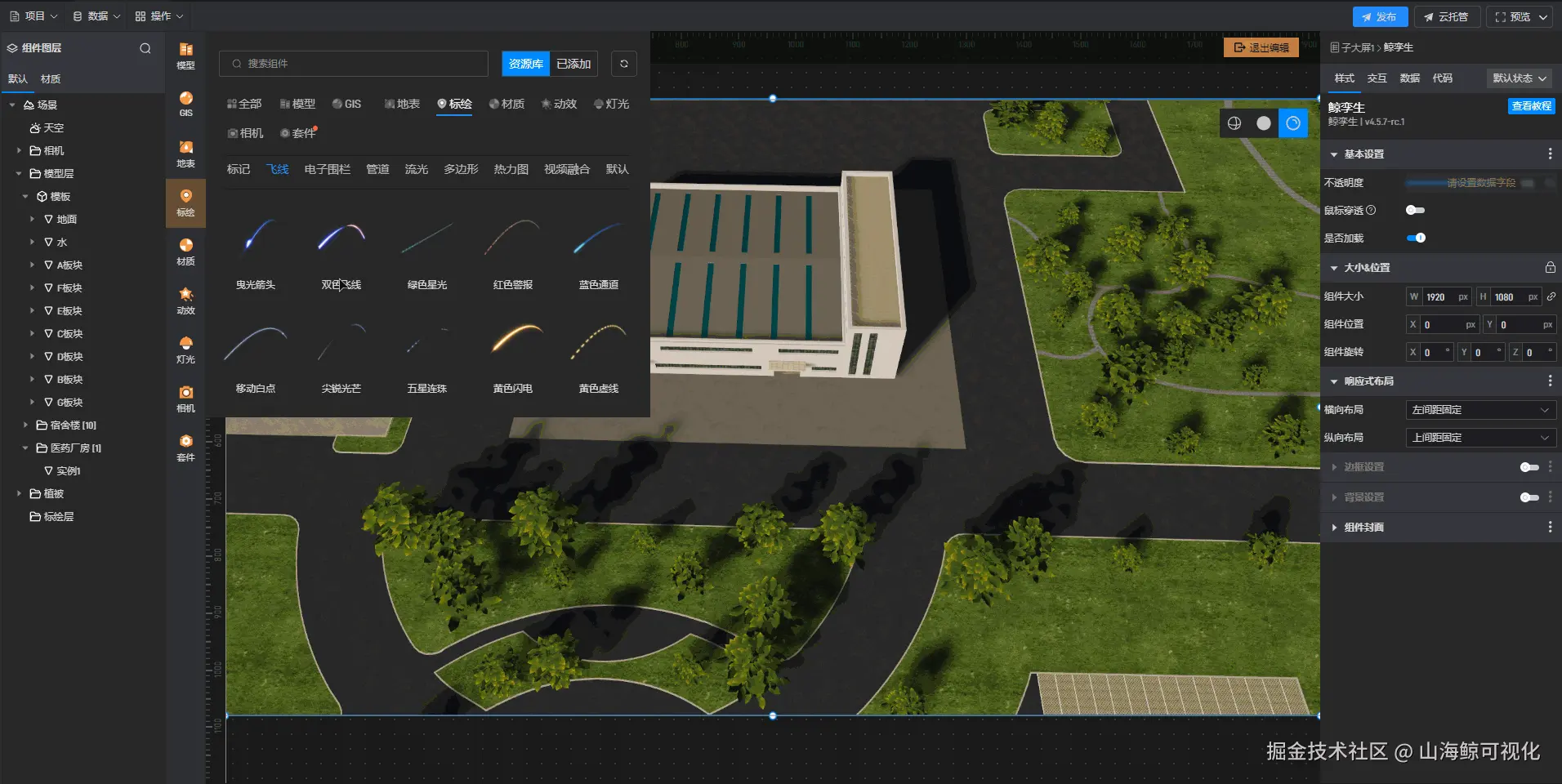Open the three-dot menu of 响应式布局
The image size is (1562, 784).
point(1550,381)
